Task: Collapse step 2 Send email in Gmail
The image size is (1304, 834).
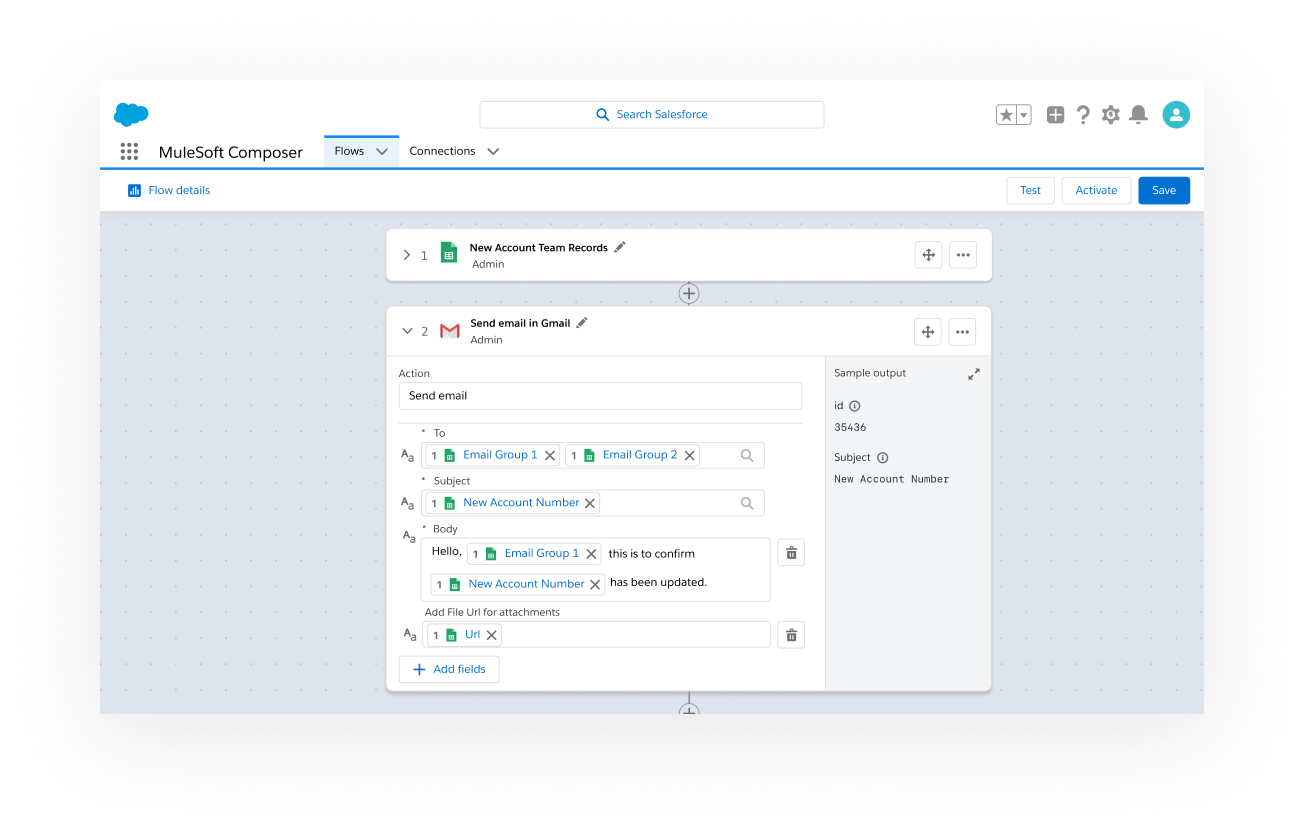Action: tap(406, 331)
